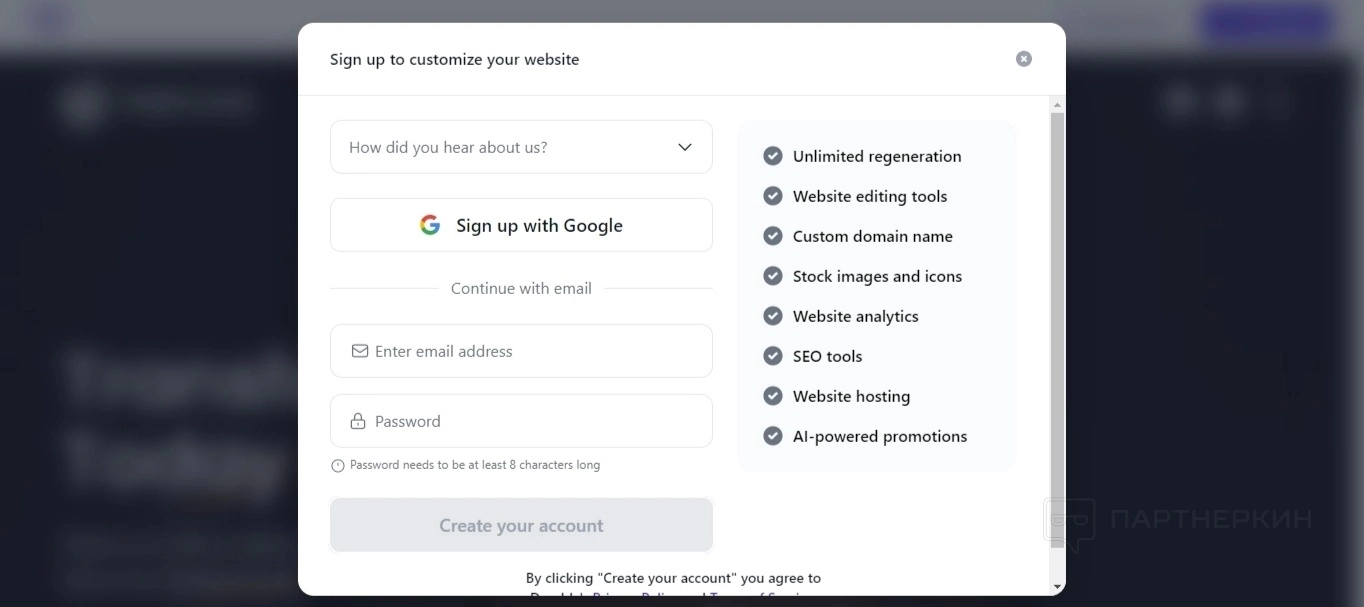The width and height of the screenshot is (1364, 607).
Task: Click checkmark beside Website analytics
Action: click(772, 316)
